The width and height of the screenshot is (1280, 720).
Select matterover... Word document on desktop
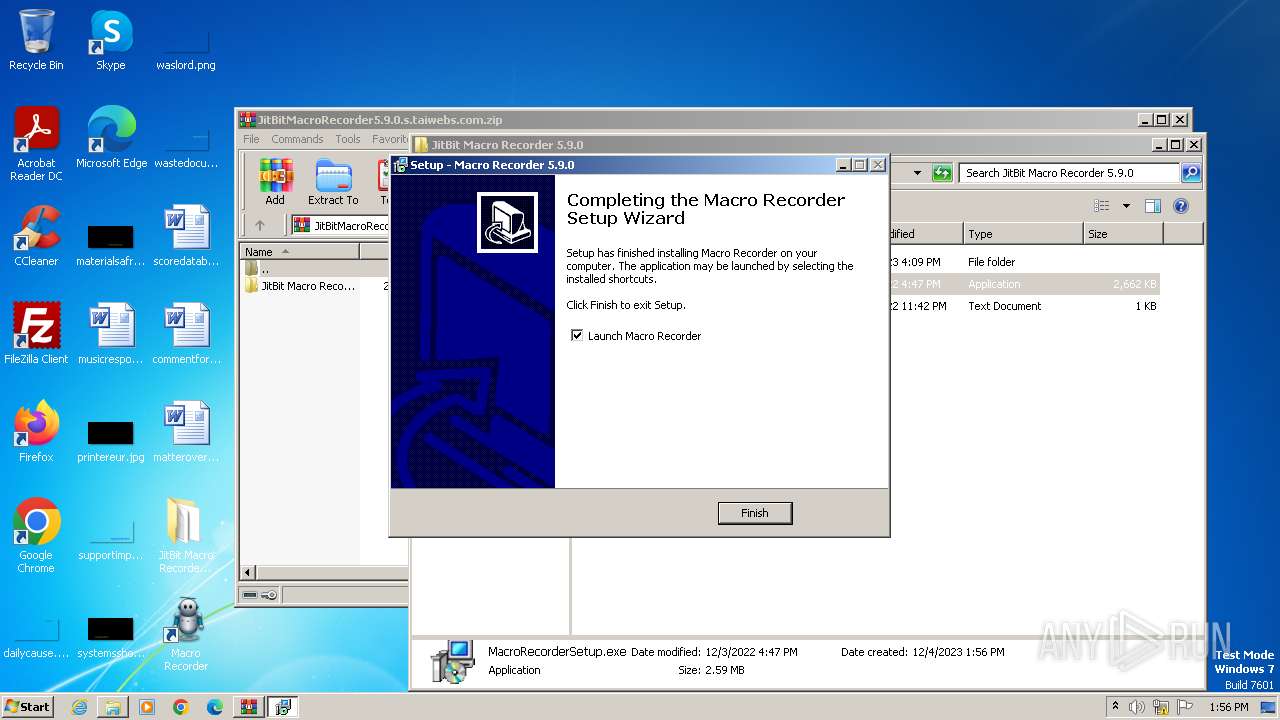click(x=186, y=431)
